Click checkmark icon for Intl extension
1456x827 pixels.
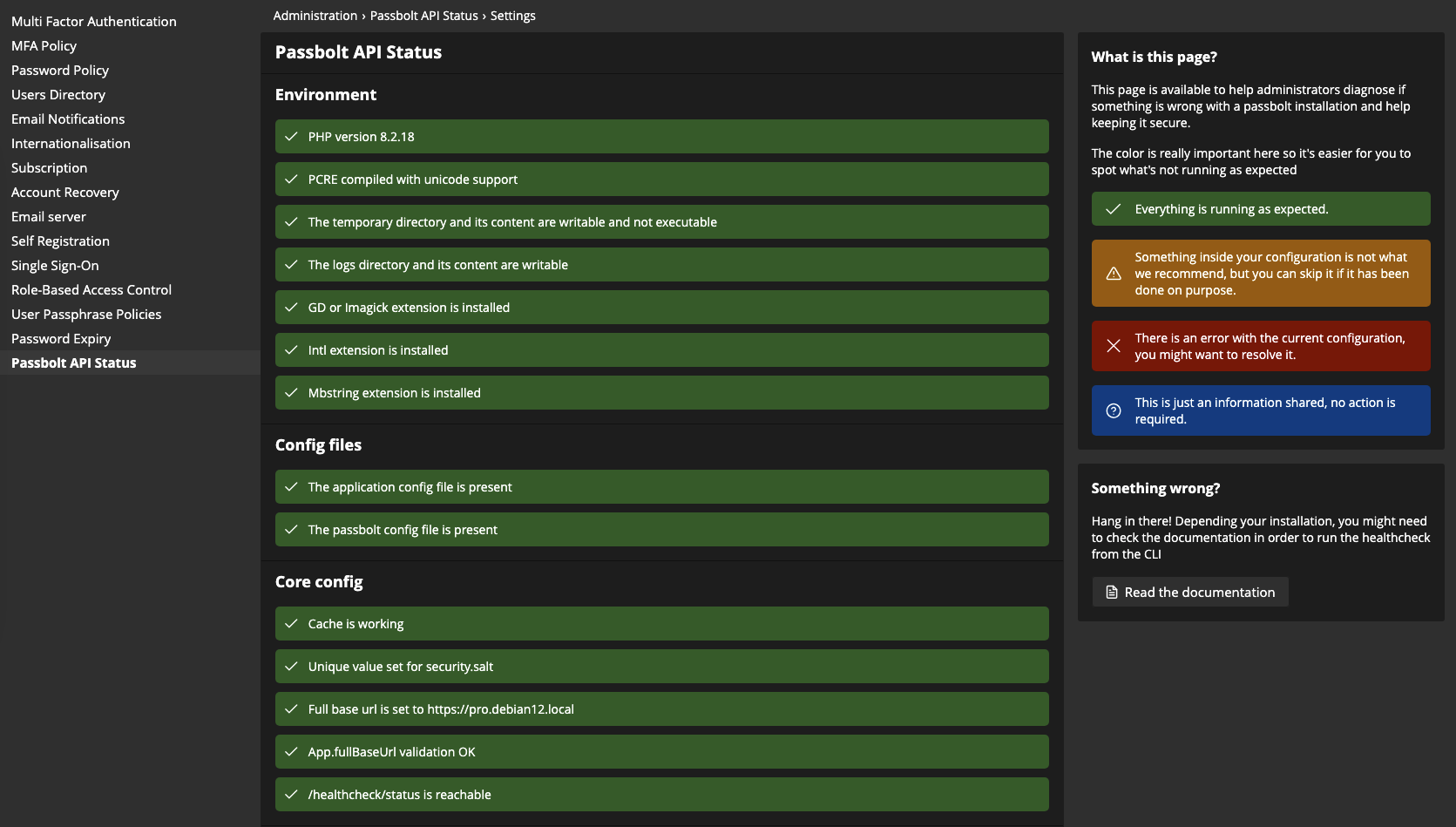pos(291,350)
